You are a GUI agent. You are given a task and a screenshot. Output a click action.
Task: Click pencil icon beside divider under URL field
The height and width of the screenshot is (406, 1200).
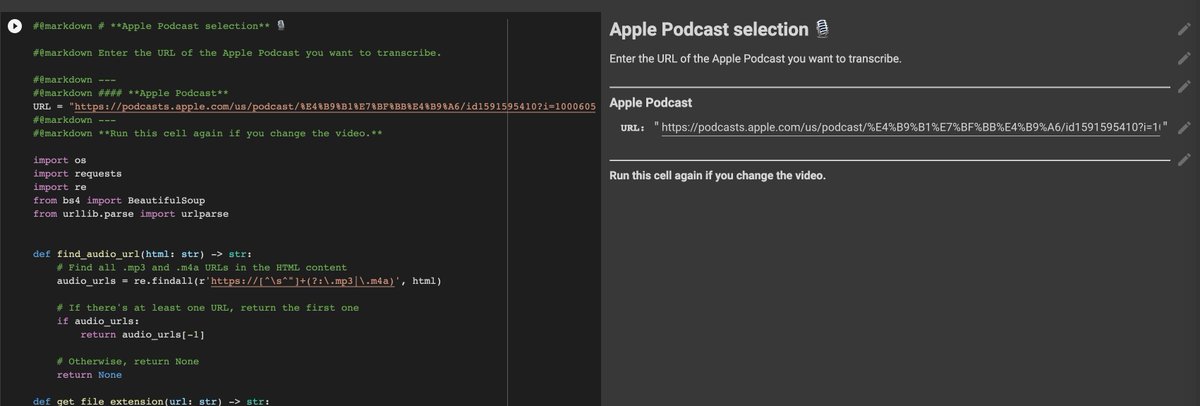(x=1184, y=159)
